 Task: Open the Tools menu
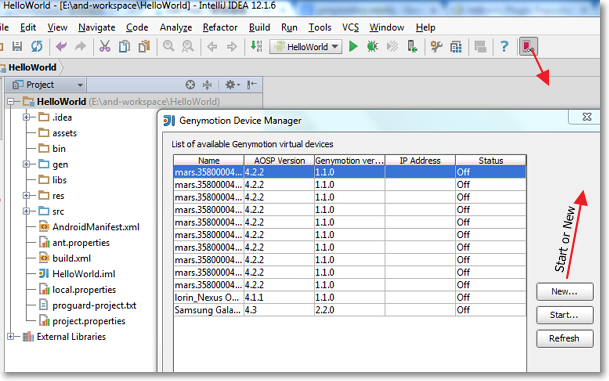[320, 28]
